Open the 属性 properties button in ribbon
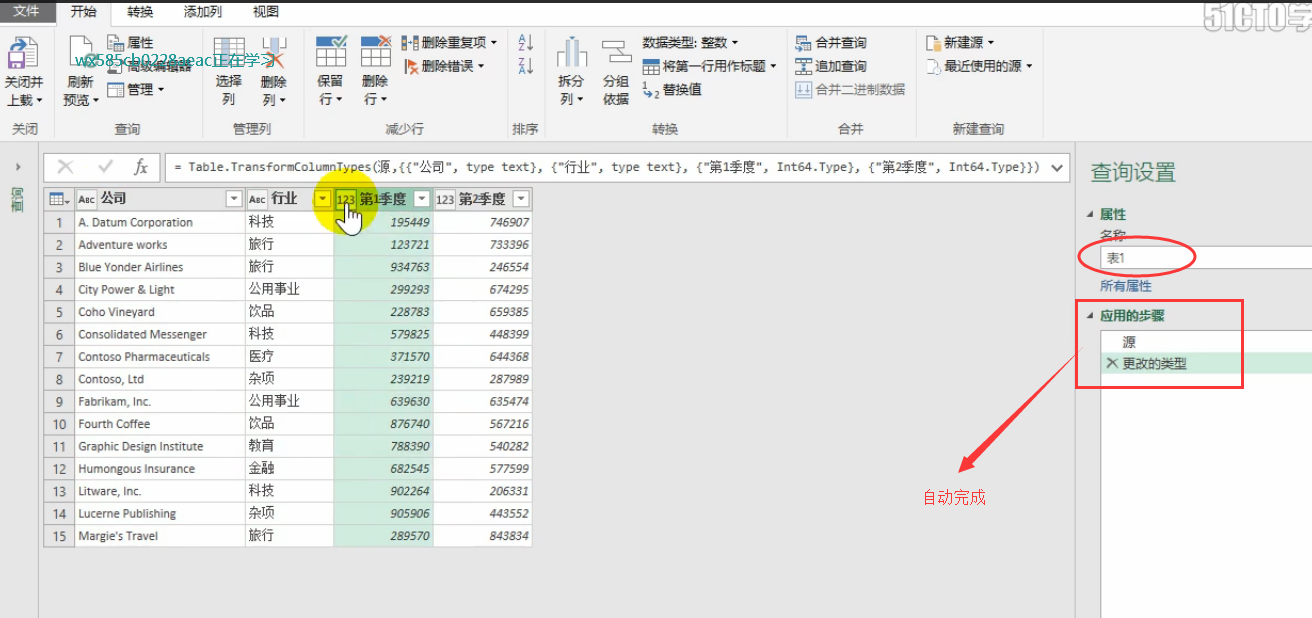This screenshot has width=1312, height=618. point(130,43)
